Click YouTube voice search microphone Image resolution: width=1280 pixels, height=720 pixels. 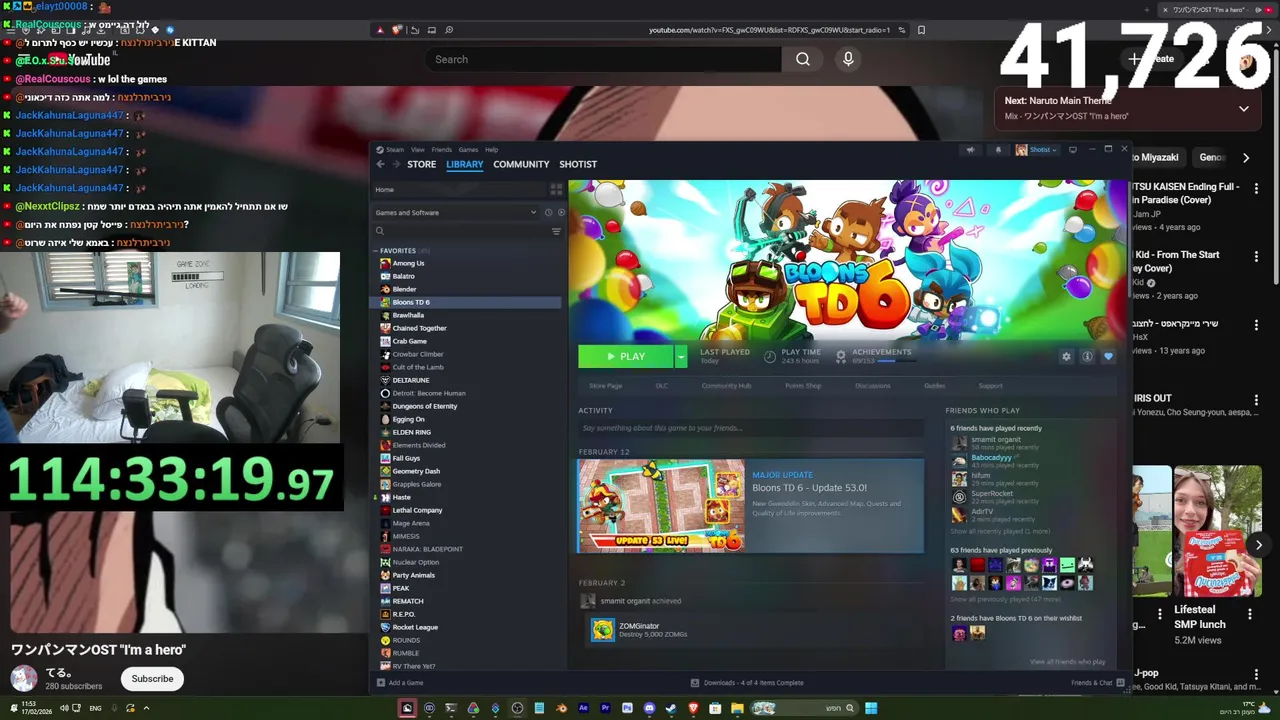[848, 59]
